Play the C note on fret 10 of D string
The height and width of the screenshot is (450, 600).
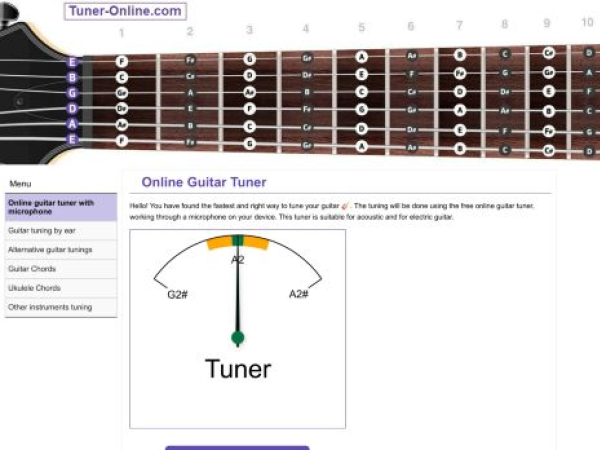tap(589, 111)
